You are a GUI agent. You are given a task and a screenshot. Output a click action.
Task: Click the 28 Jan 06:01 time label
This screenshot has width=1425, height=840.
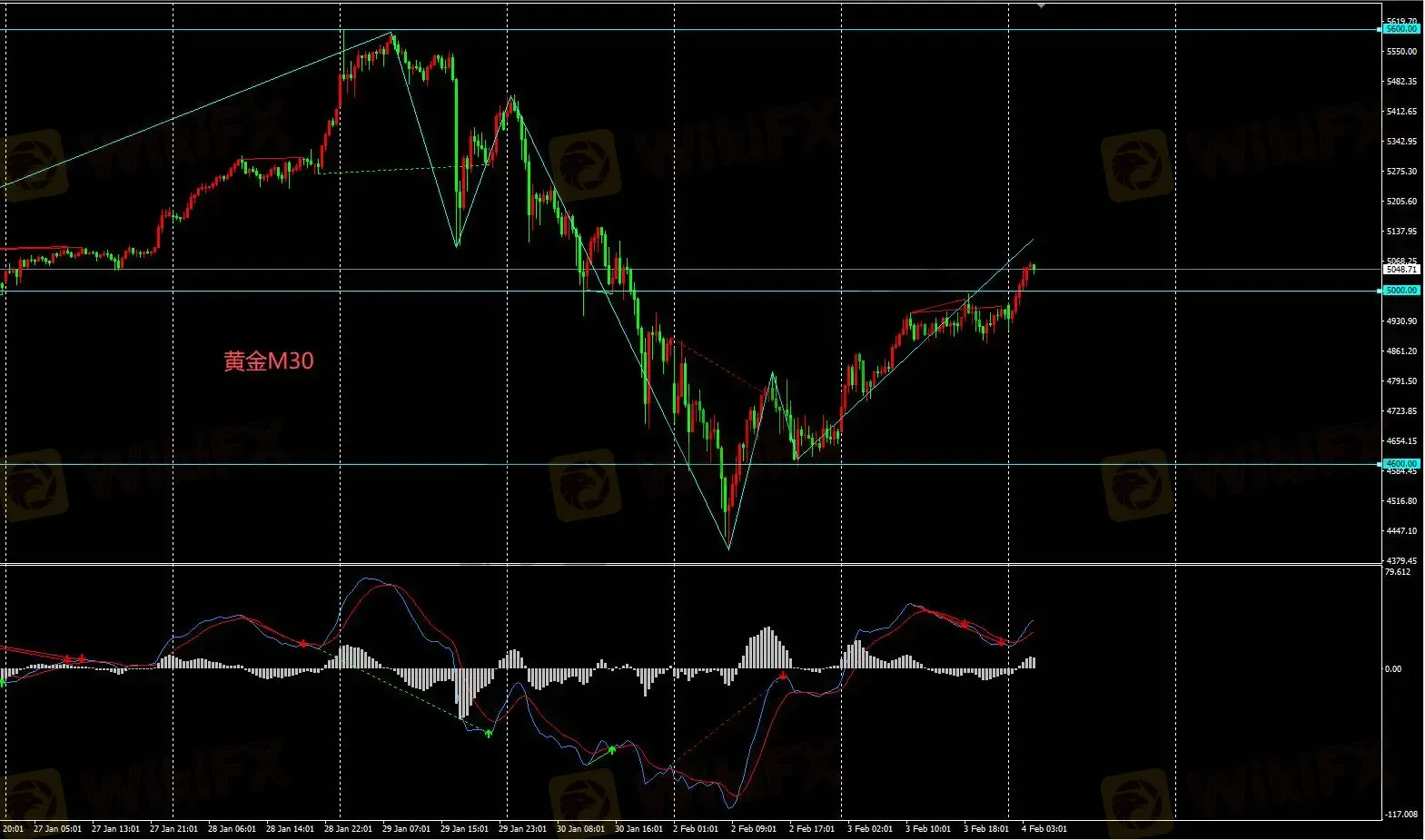coord(232,829)
